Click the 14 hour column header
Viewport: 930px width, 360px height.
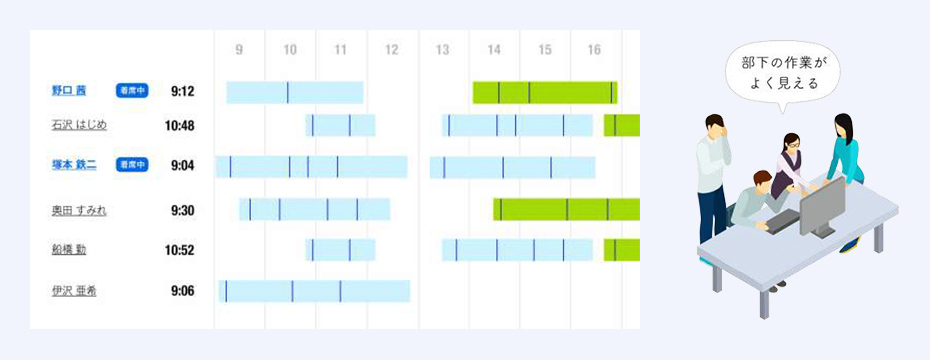click(x=493, y=50)
